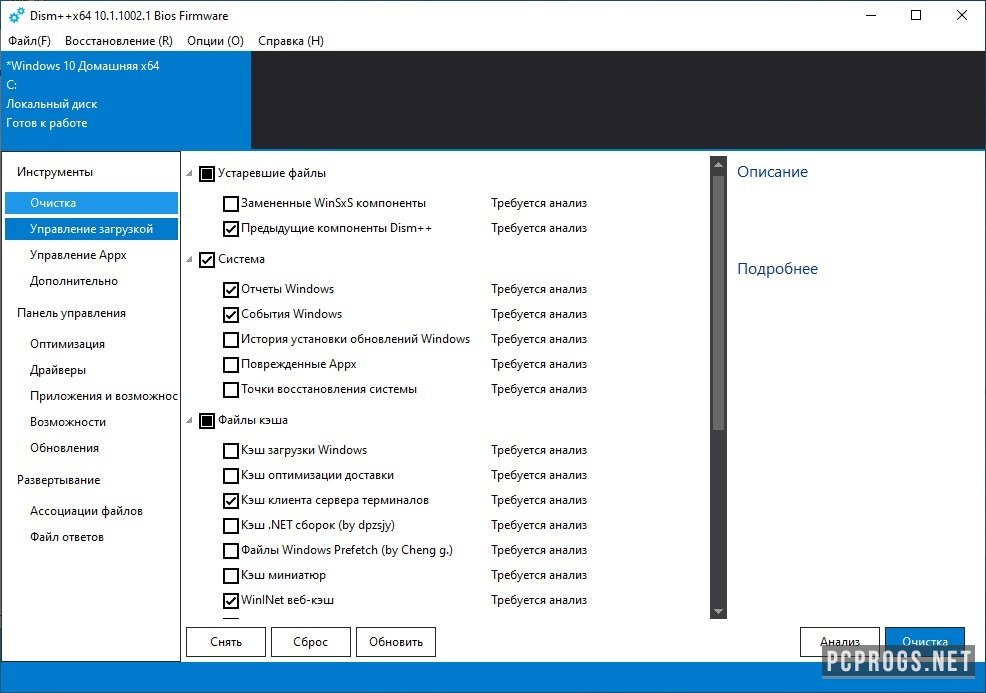Collapse the Устаревшие файлы group
986x693 pixels.
pyautogui.click(x=190, y=174)
